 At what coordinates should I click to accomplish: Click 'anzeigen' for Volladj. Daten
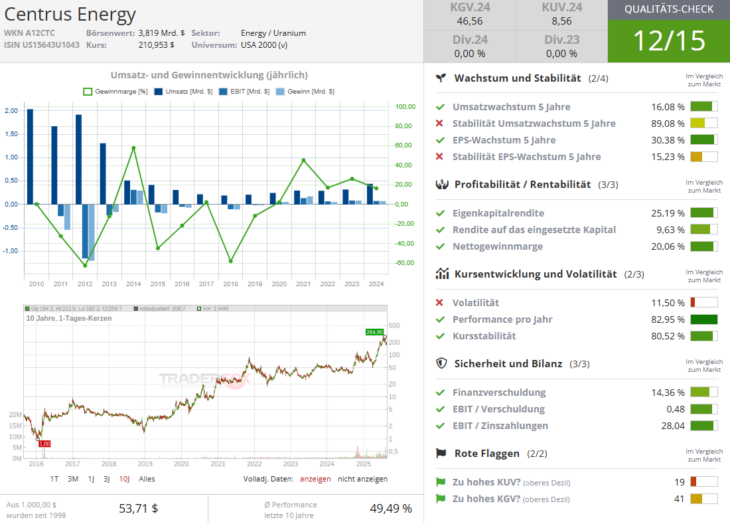315,479
